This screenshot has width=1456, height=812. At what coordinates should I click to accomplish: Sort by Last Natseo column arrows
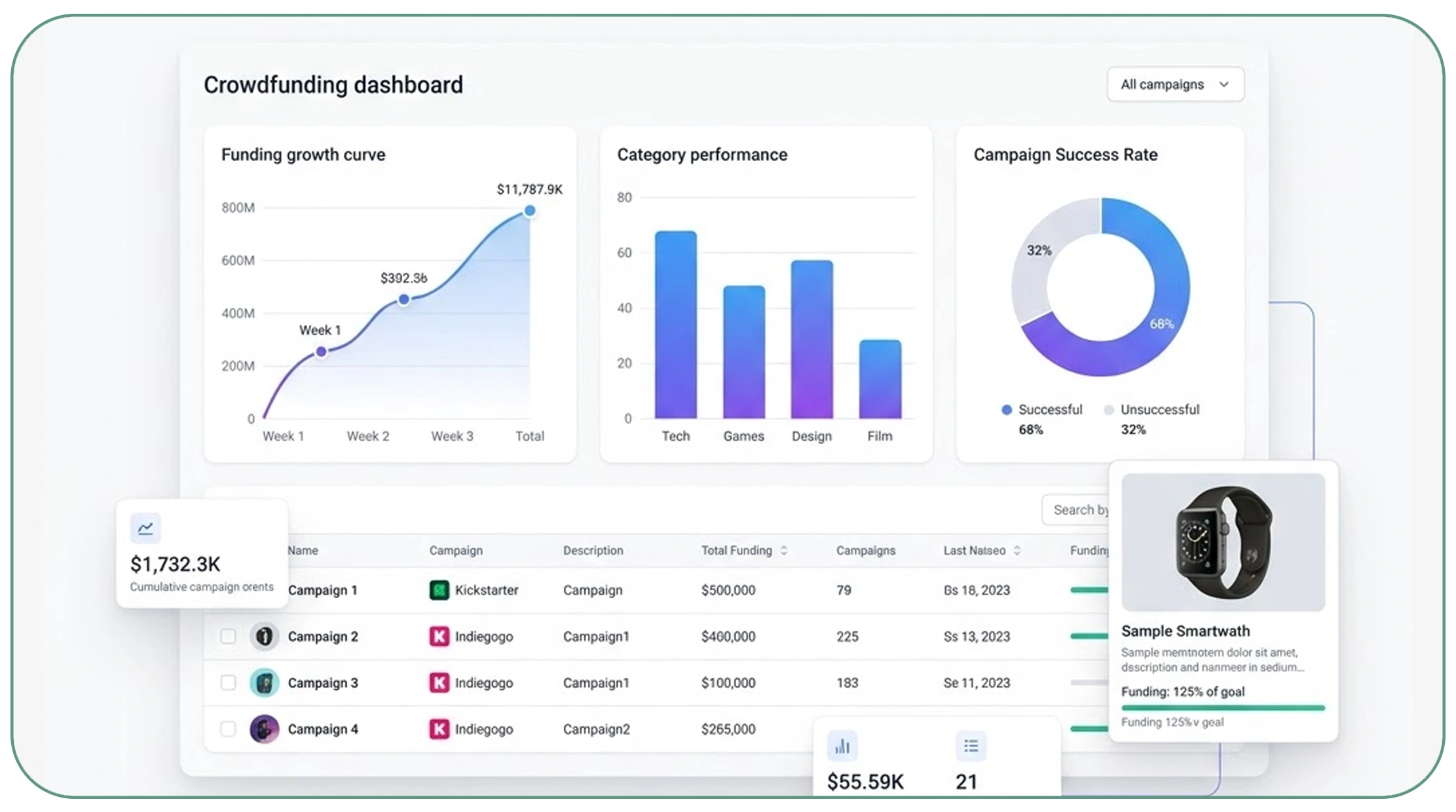click(1017, 551)
